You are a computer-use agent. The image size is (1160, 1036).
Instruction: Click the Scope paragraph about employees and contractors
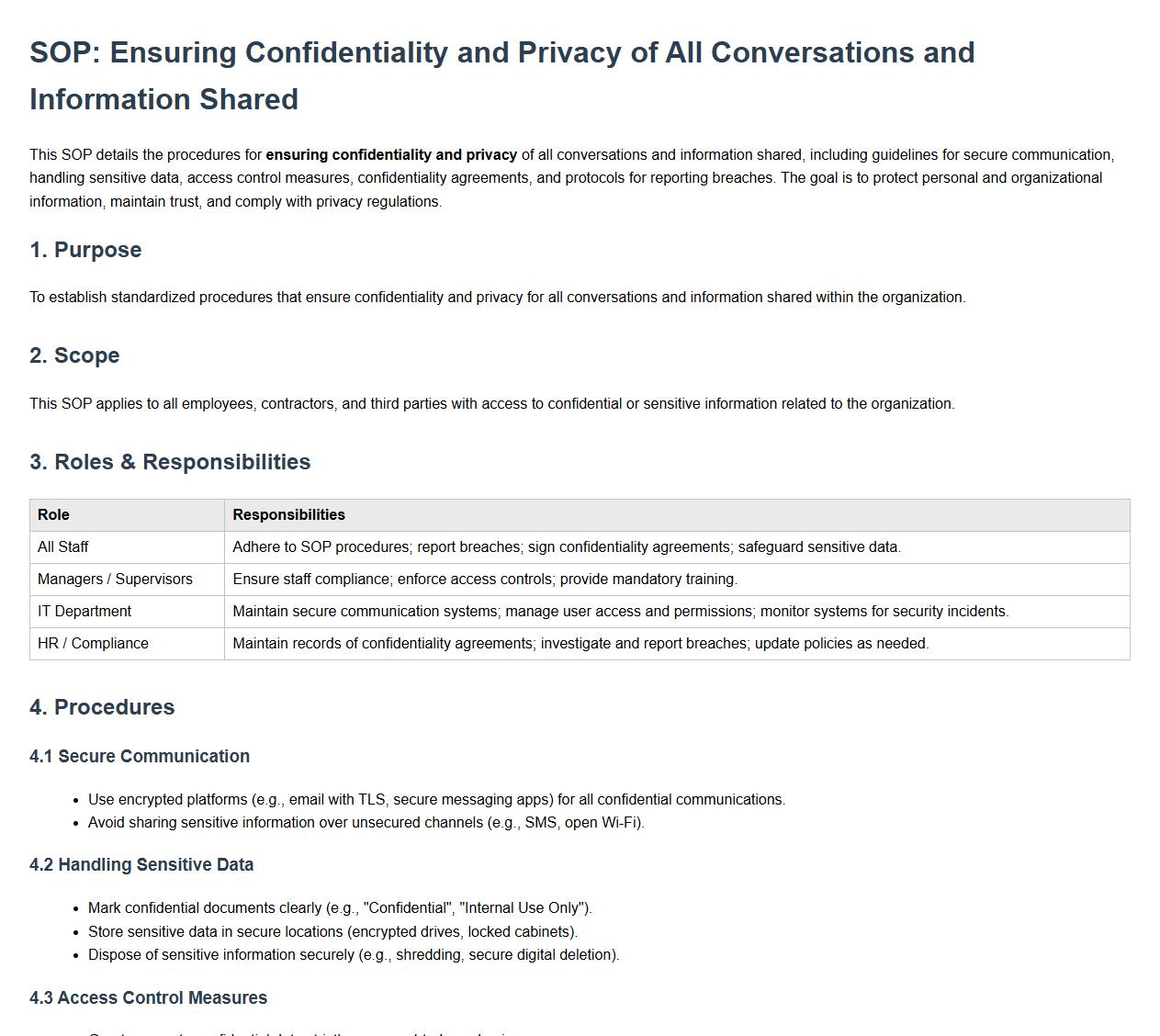[x=491, y=404]
